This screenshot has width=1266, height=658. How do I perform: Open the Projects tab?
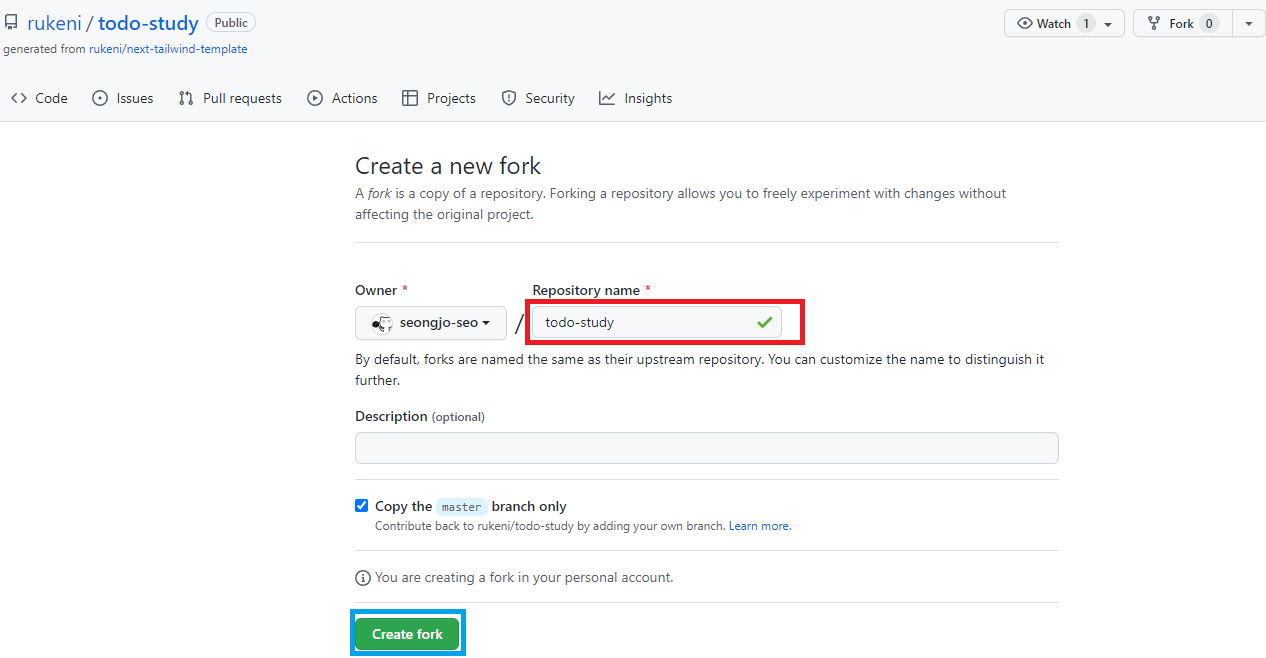point(439,98)
